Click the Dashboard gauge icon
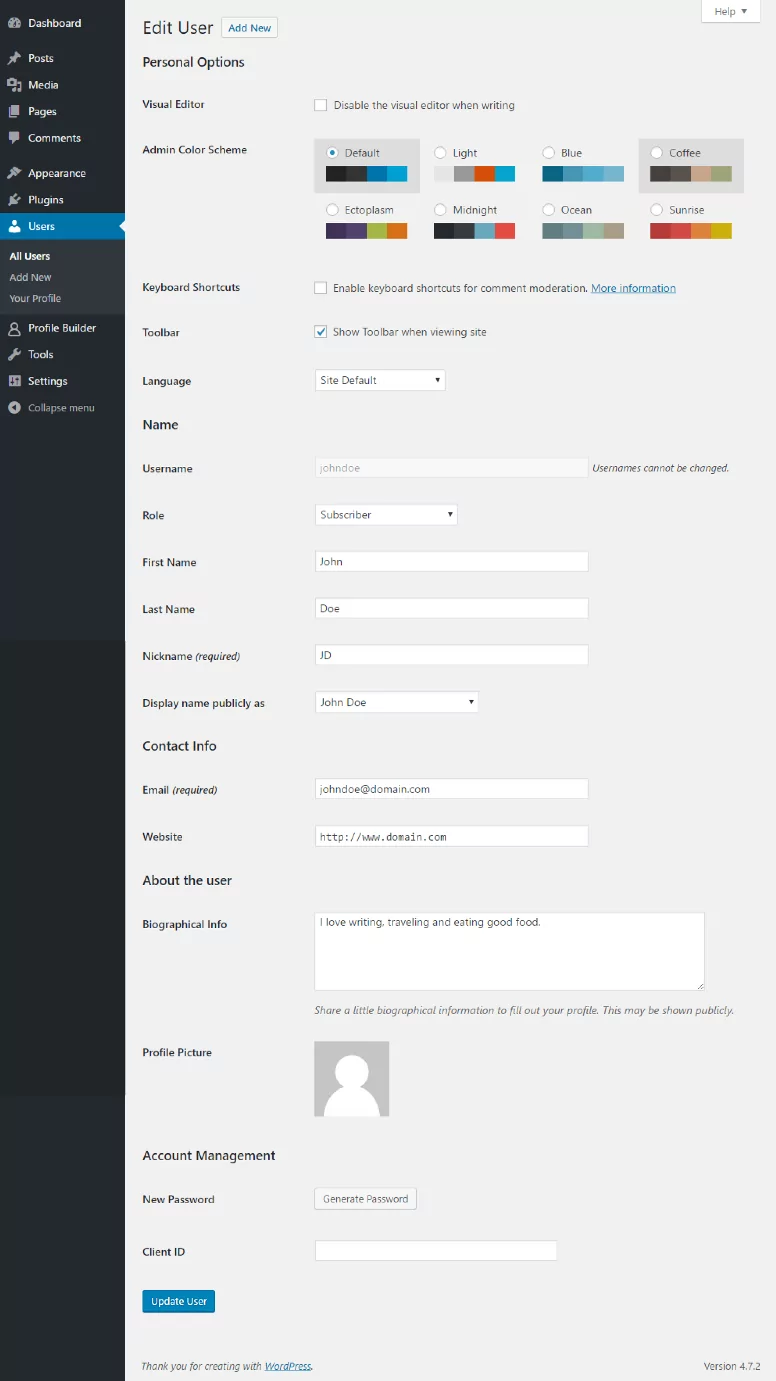Viewport: 776px width, 1381px height. [14, 23]
